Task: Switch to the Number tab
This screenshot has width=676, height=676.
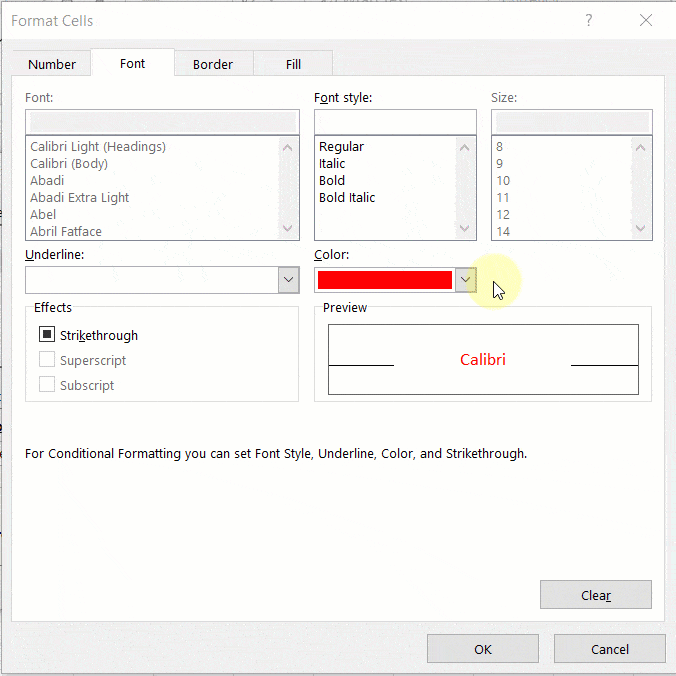Action: pos(52,64)
